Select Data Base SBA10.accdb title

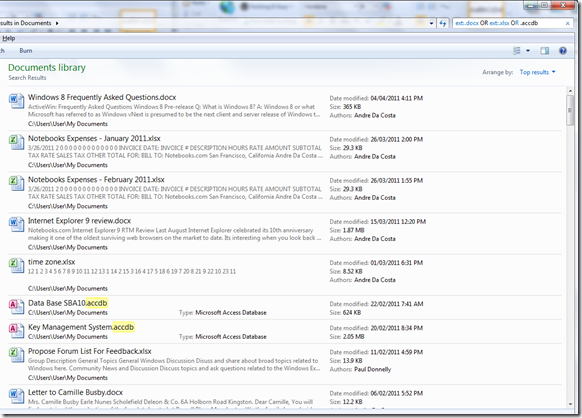click(x=68, y=303)
